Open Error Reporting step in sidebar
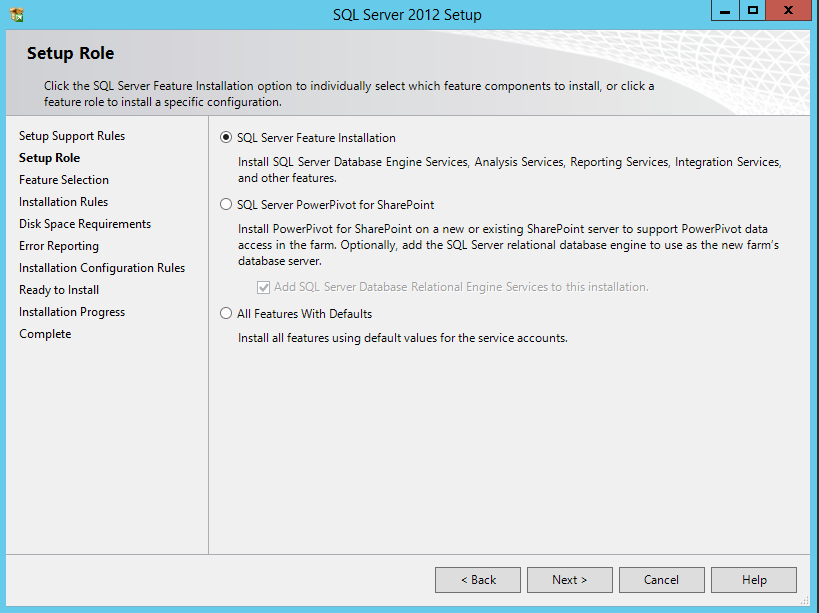Screen dimensions: 819x613 point(59,246)
